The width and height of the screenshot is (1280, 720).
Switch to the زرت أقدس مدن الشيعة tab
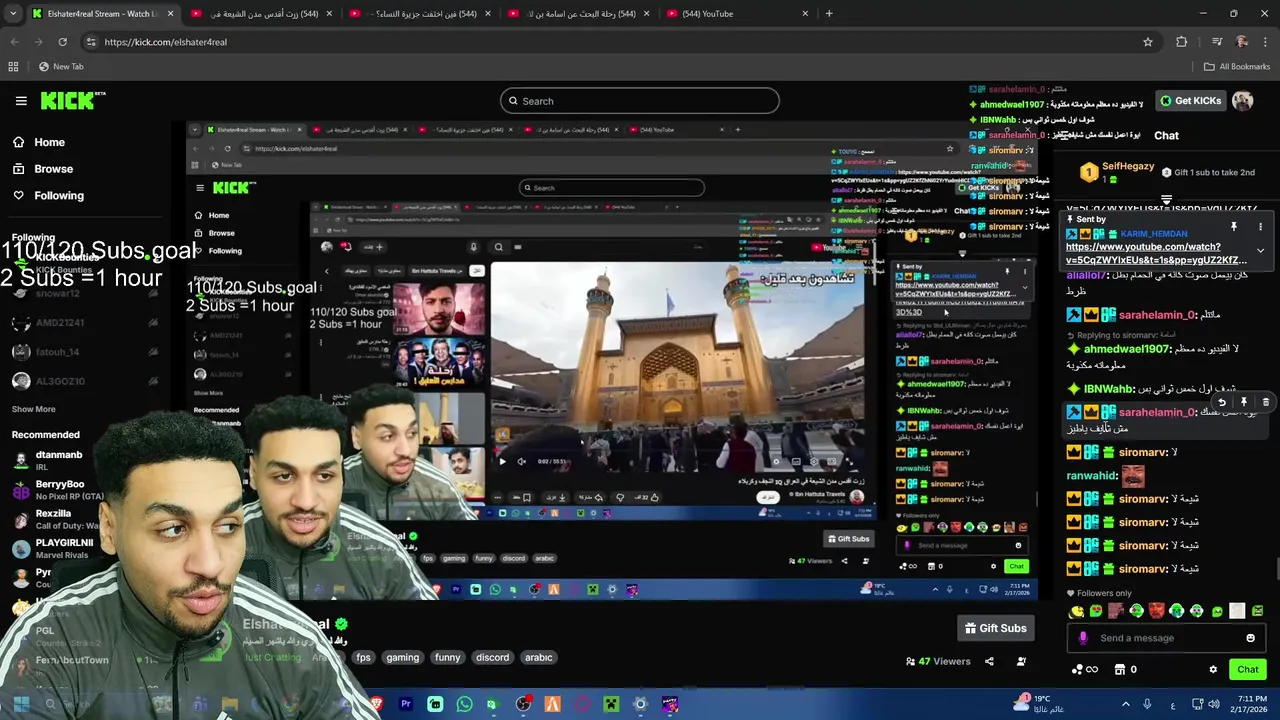point(260,14)
